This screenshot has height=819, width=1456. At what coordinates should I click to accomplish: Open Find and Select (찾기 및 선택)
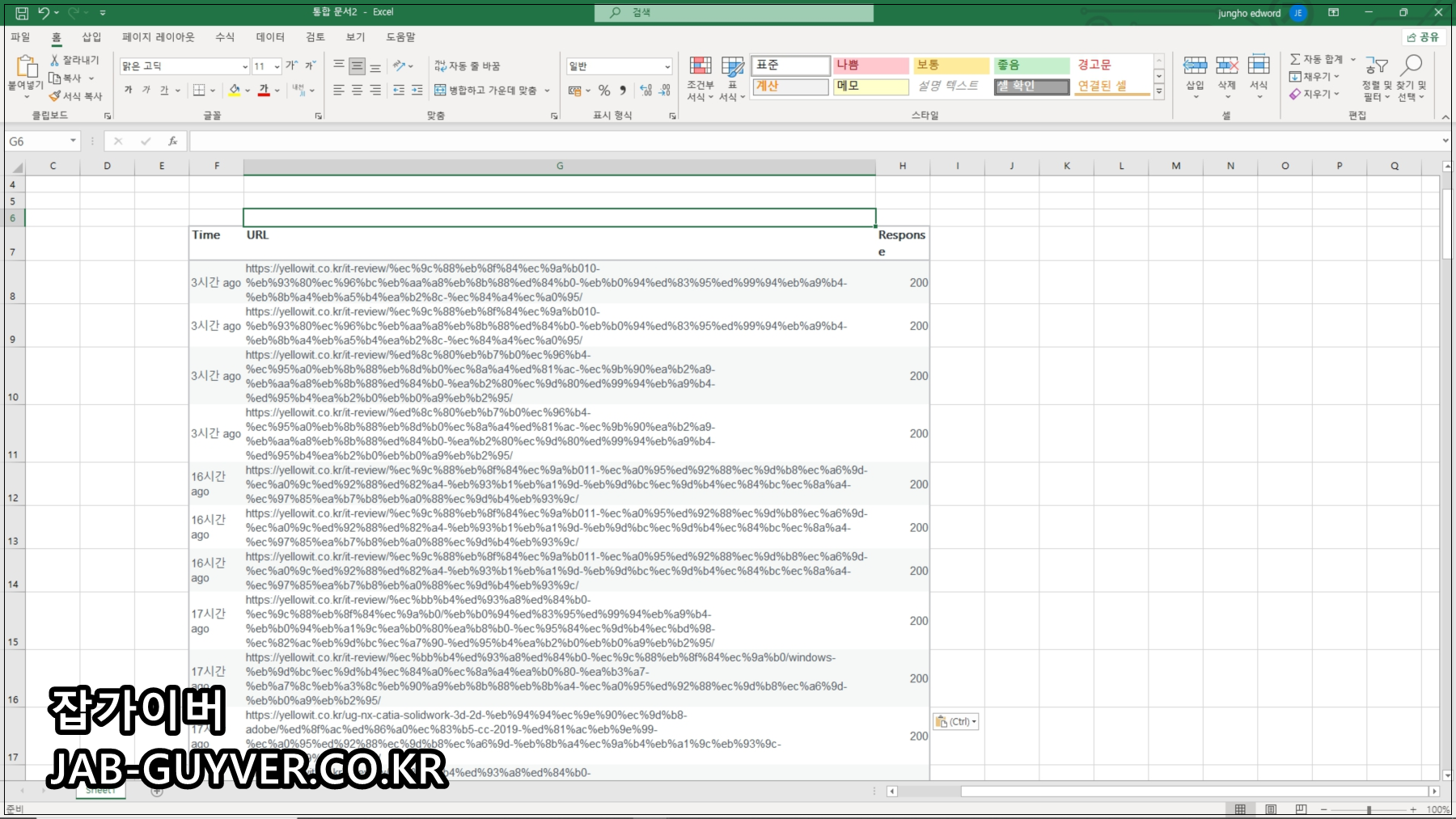1412,78
